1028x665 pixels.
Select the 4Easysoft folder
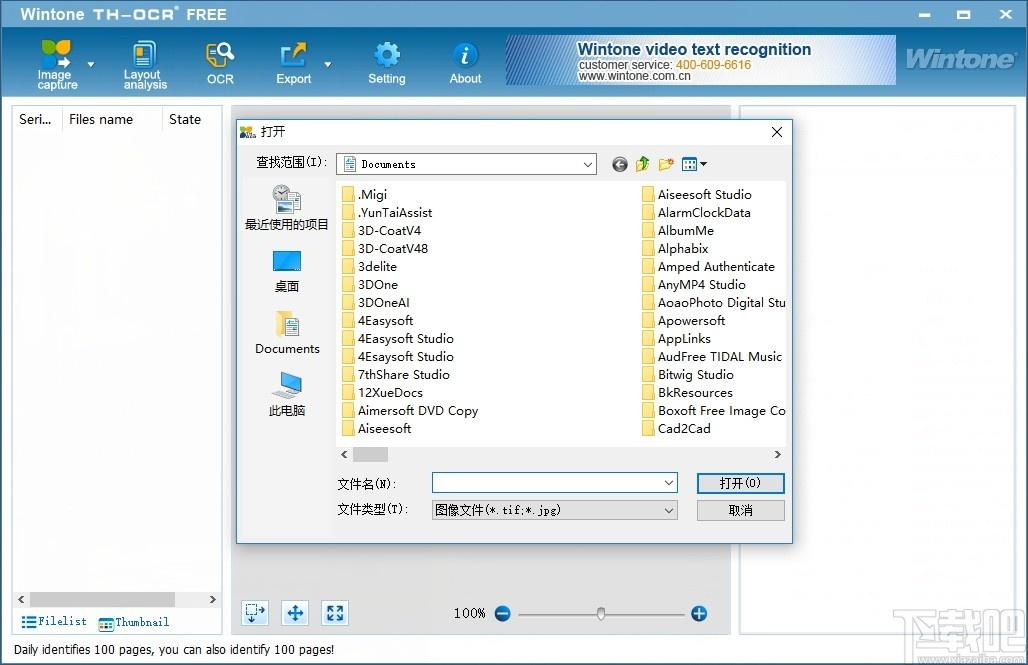[x=378, y=321]
